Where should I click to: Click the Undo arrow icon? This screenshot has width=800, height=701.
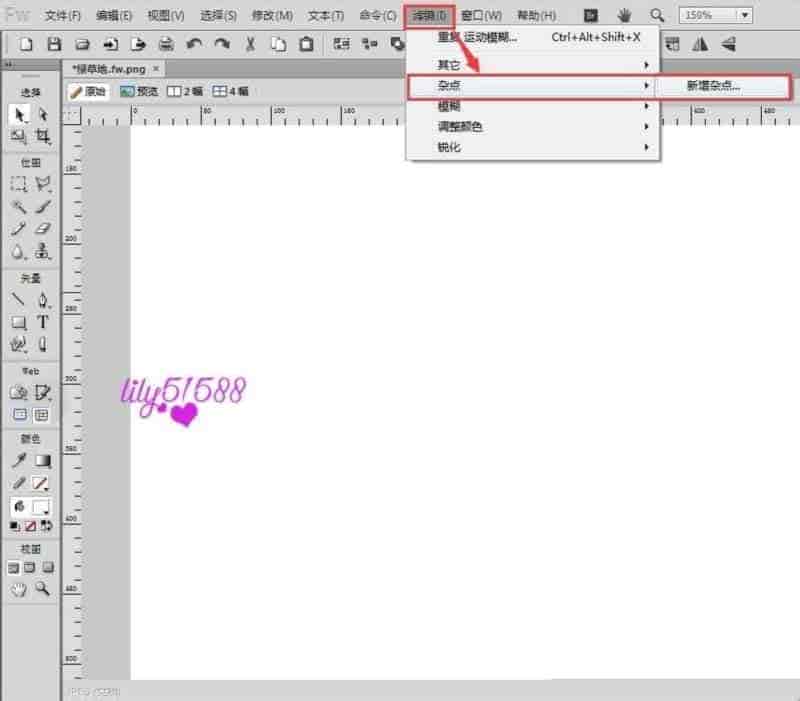(x=194, y=44)
